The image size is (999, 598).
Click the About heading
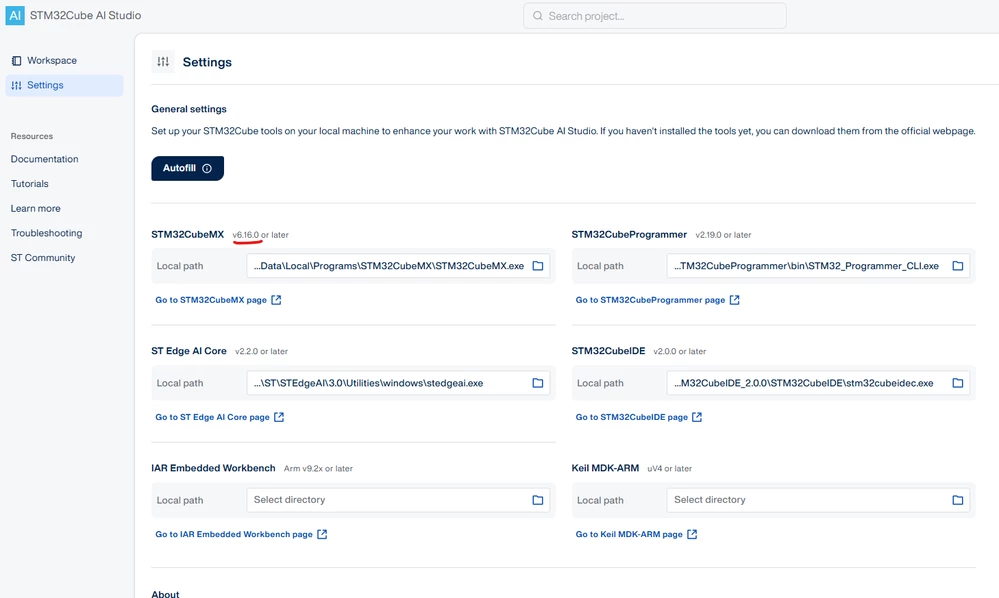pyautogui.click(x=165, y=594)
